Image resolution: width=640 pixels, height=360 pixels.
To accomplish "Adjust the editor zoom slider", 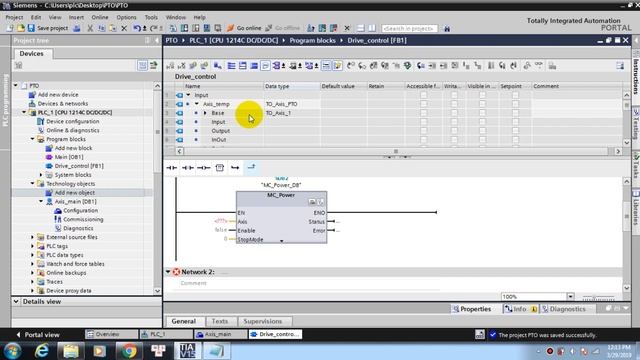I will (598, 298).
